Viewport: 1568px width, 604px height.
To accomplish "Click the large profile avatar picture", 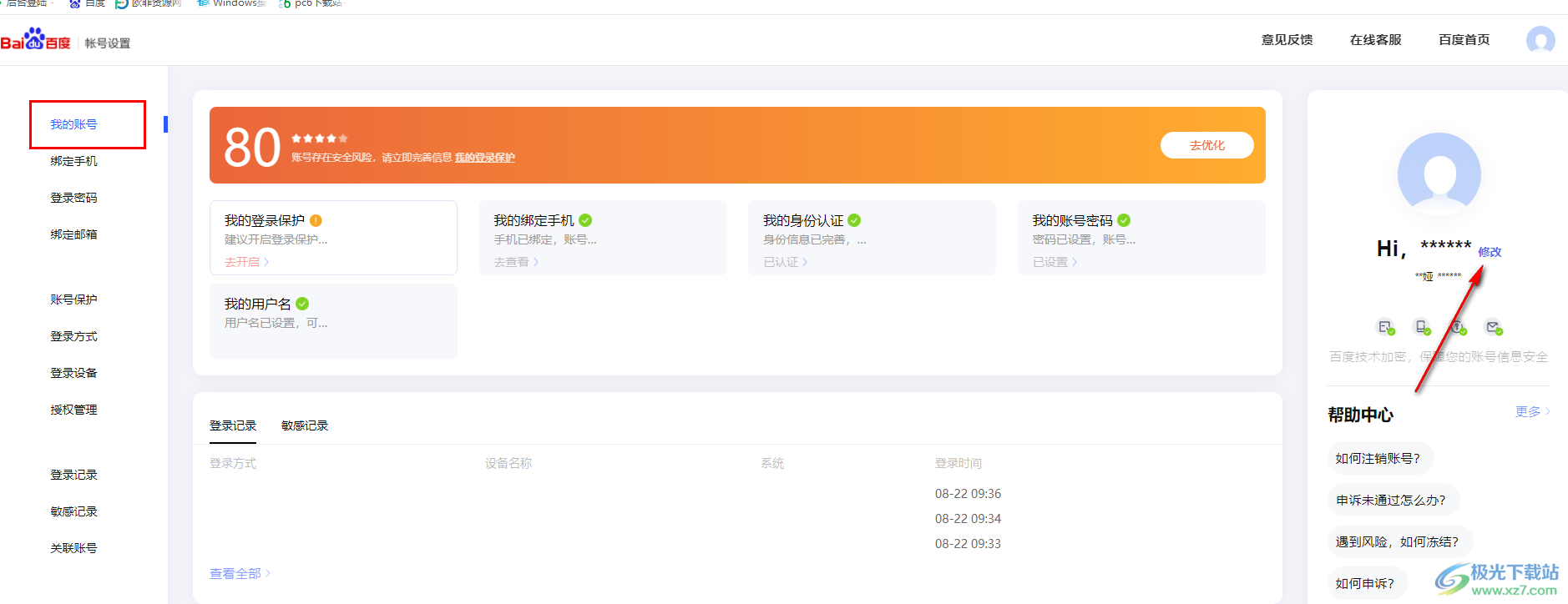I will tap(1439, 174).
